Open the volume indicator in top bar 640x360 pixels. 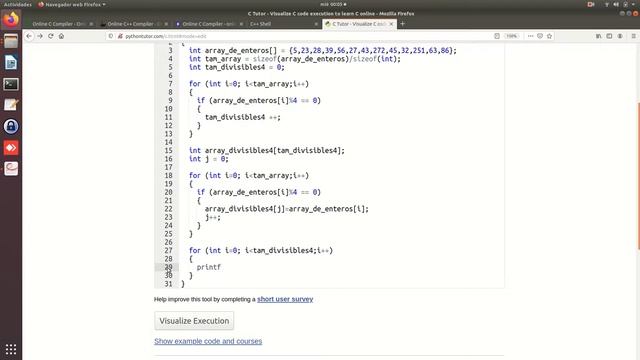[x=616, y=4]
